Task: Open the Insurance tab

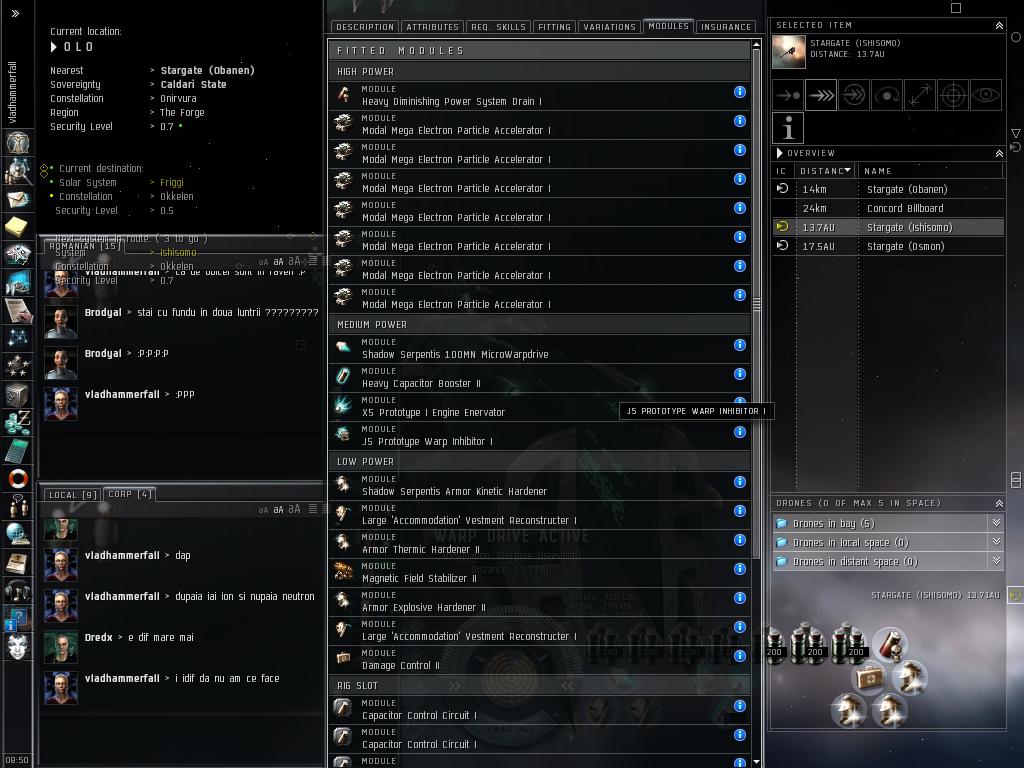Action: click(x=726, y=27)
